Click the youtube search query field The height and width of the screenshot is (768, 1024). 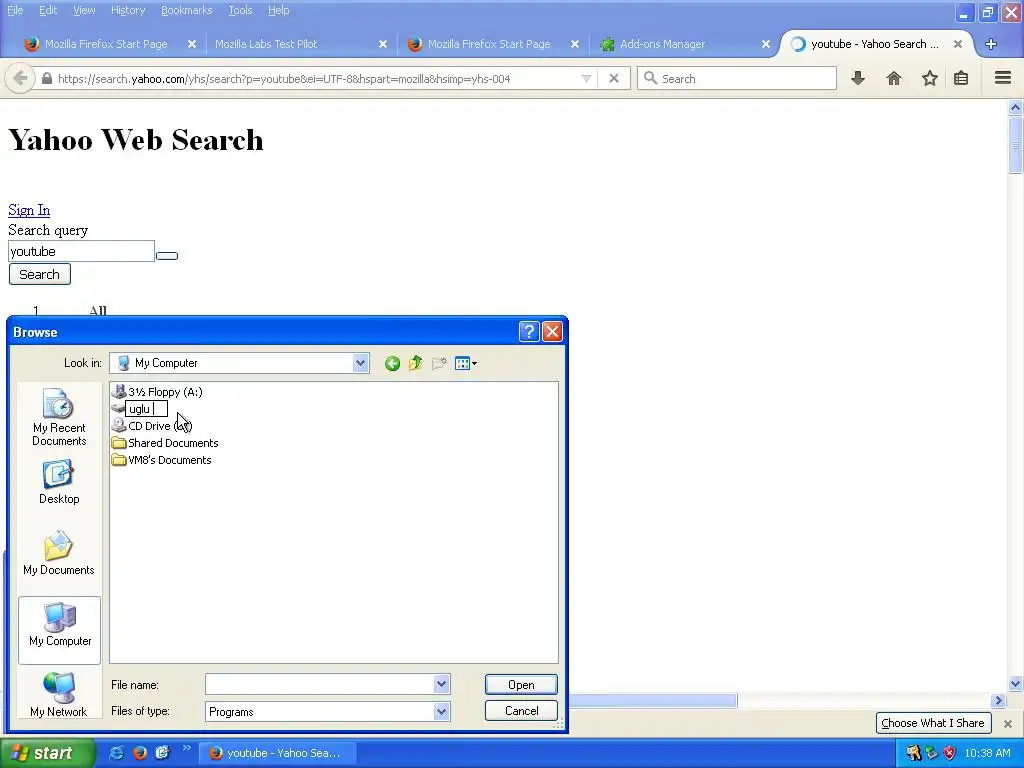coord(82,251)
